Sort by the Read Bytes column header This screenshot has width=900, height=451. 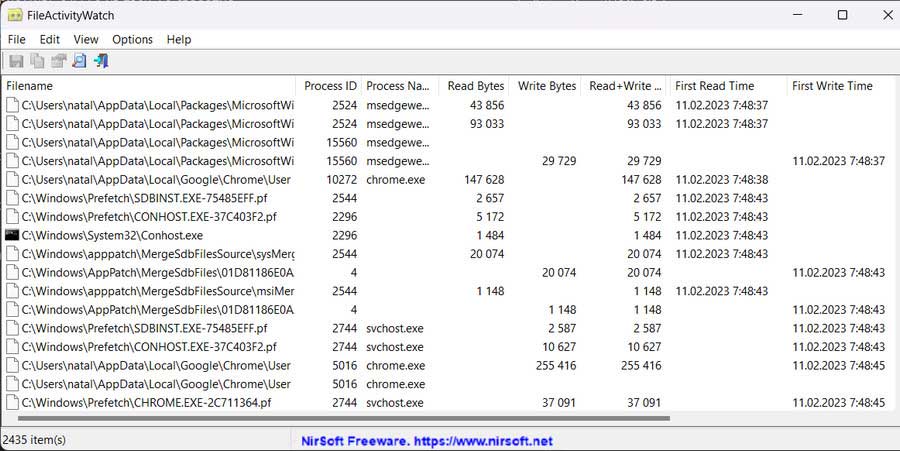coord(475,86)
